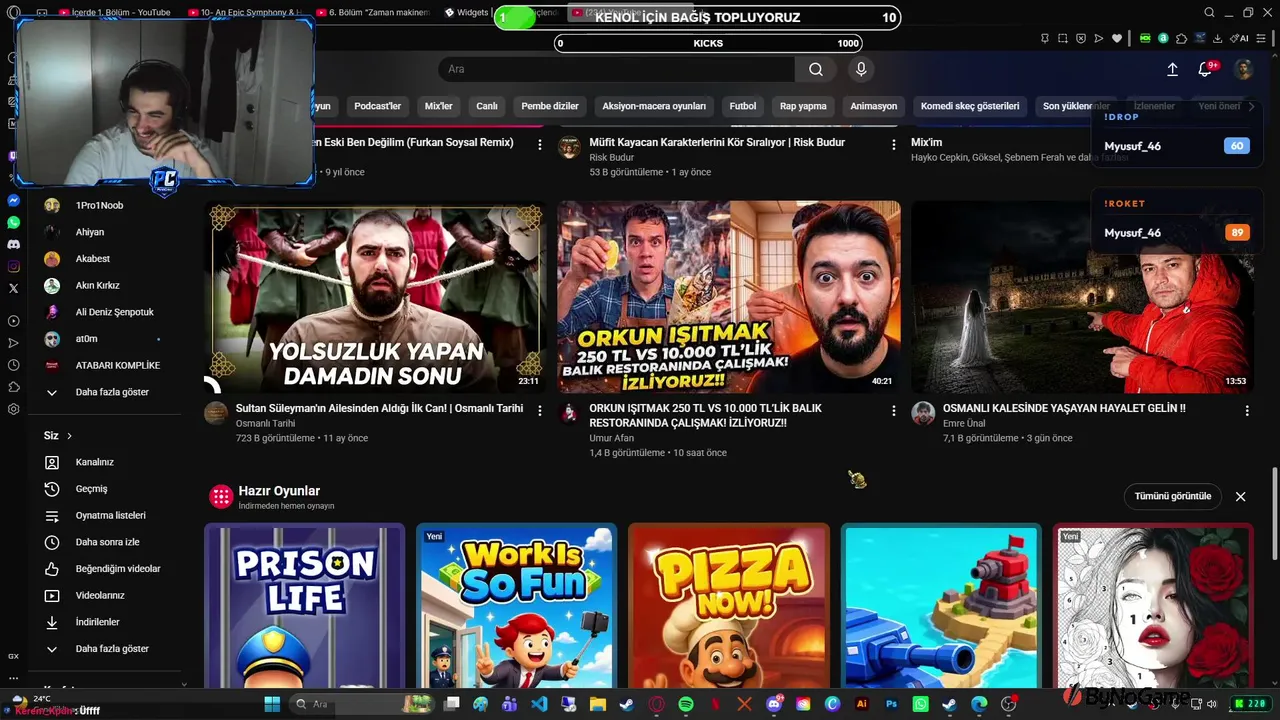This screenshot has height=720, width=1280.
Task: Open the history clock icon in the Opera sidebar
Action: [13, 365]
